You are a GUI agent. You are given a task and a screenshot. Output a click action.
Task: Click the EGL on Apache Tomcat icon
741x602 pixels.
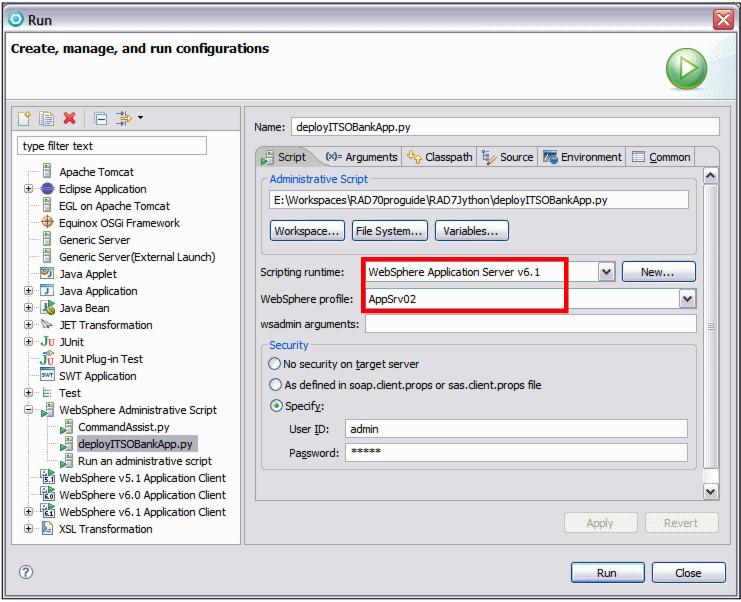pyautogui.click(x=47, y=205)
